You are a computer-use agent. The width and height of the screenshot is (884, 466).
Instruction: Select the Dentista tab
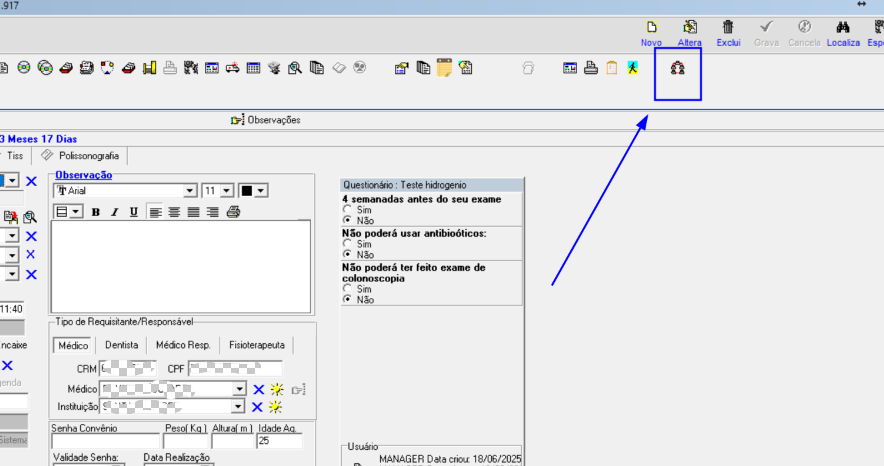(x=121, y=345)
